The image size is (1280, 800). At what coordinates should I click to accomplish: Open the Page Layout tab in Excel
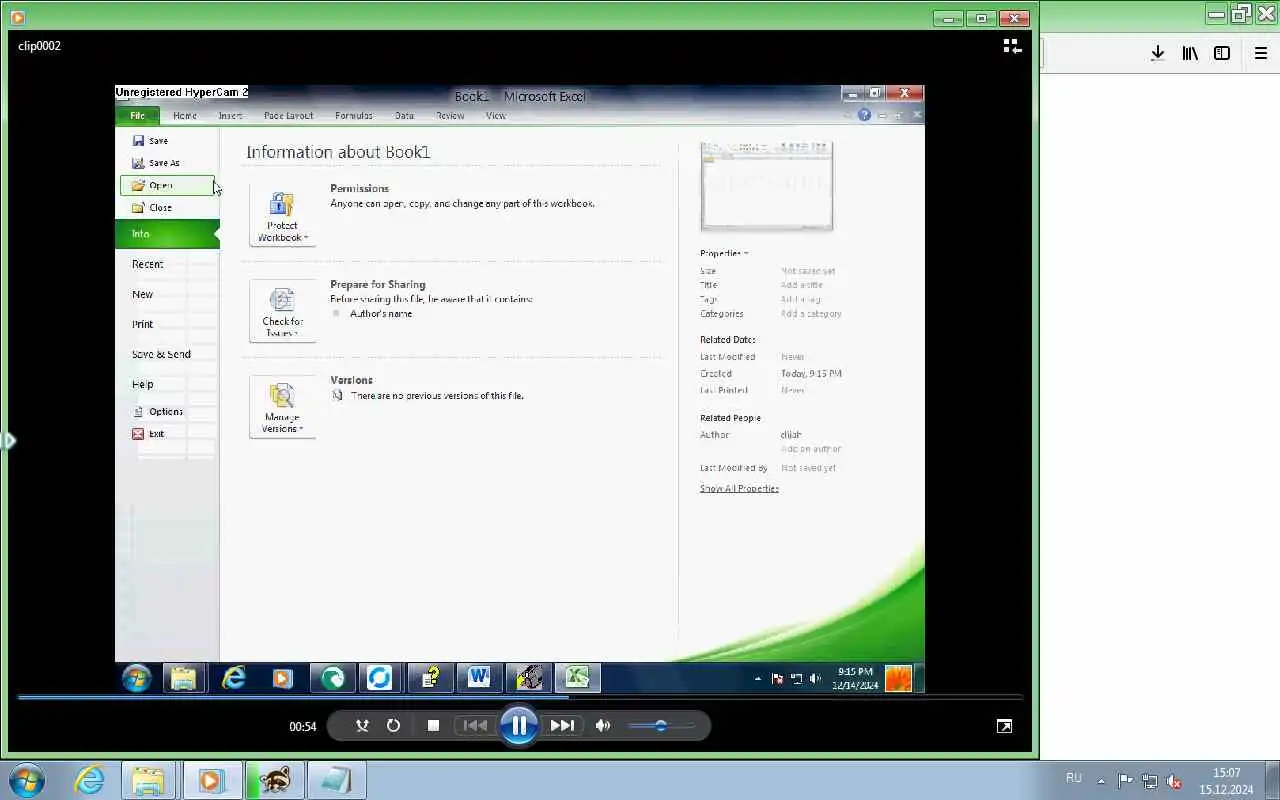pos(288,116)
